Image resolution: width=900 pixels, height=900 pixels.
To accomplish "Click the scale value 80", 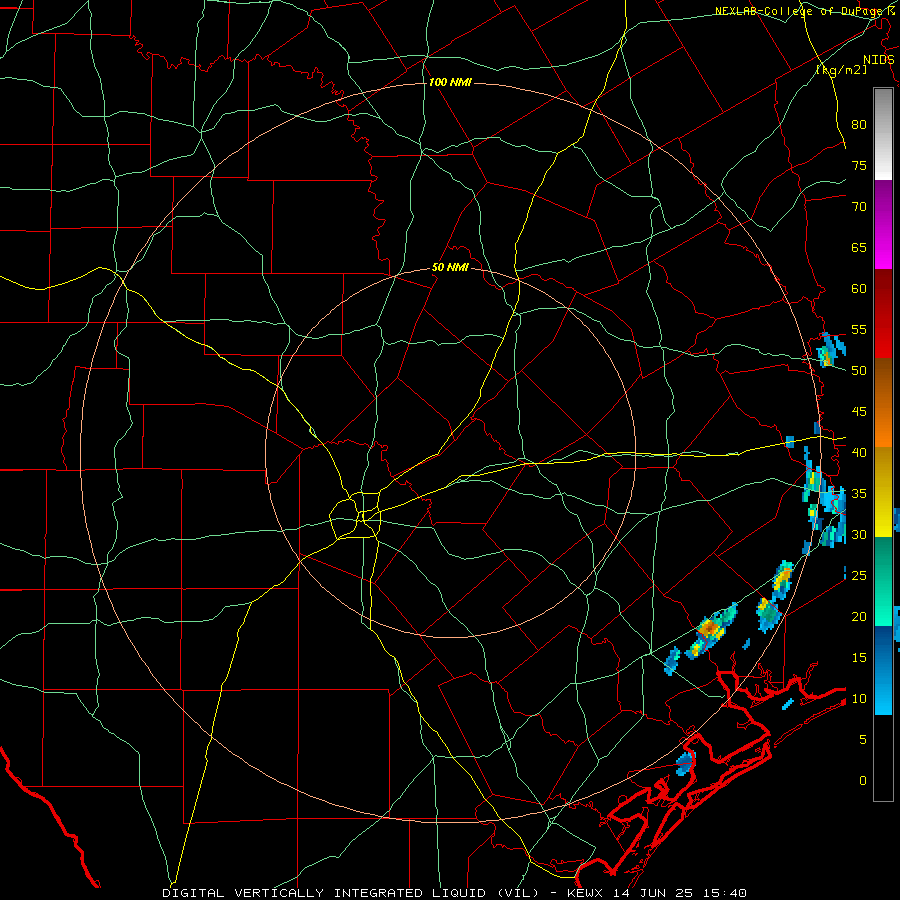I will pos(859,125).
